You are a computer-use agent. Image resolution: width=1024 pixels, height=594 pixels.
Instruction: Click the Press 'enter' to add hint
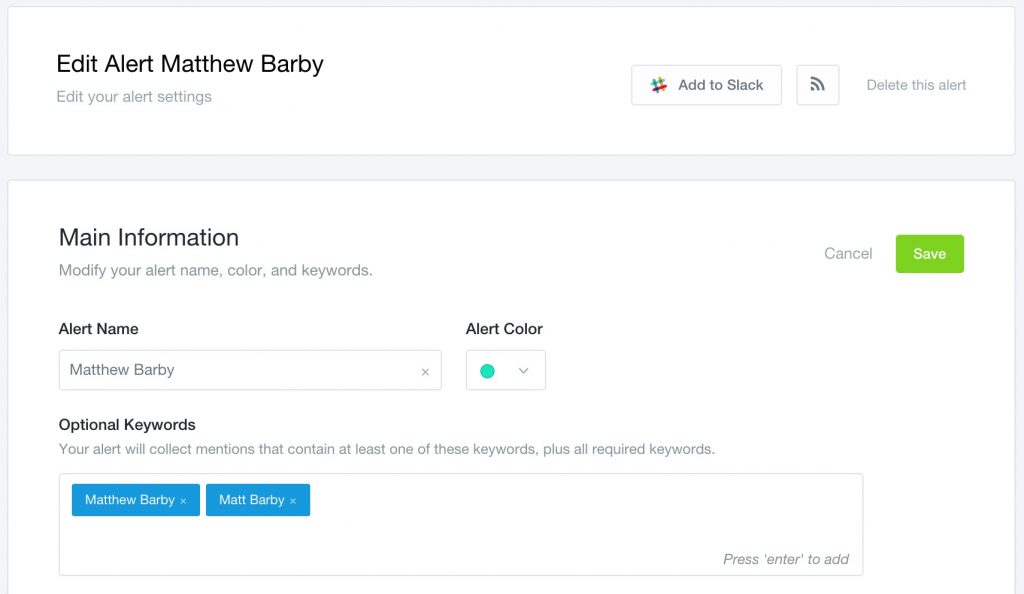(x=786, y=559)
